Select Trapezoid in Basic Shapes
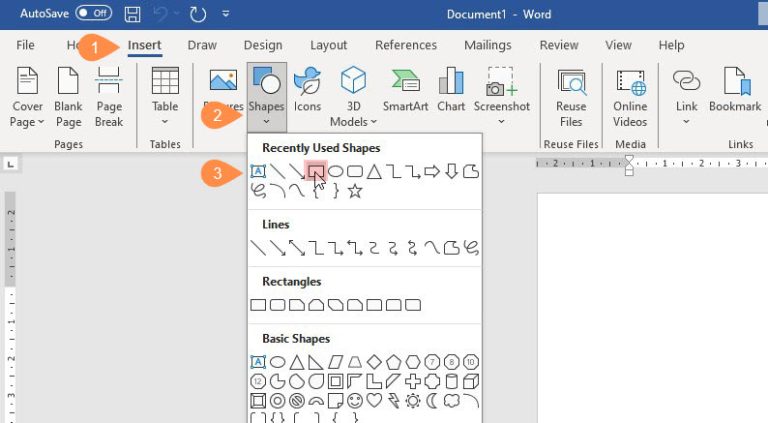This screenshot has width=768, height=423. click(355, 362)
